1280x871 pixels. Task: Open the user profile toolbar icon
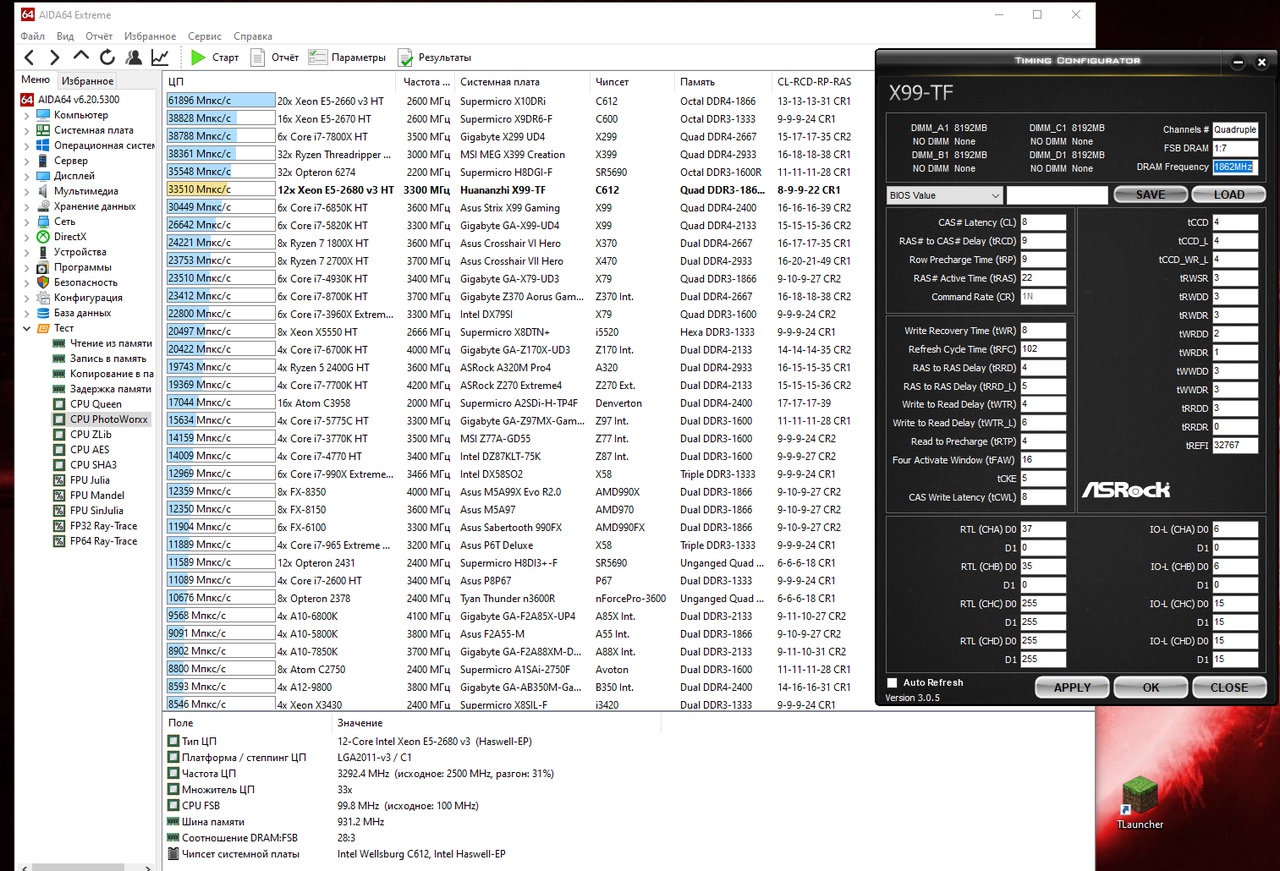coord(133,57)
